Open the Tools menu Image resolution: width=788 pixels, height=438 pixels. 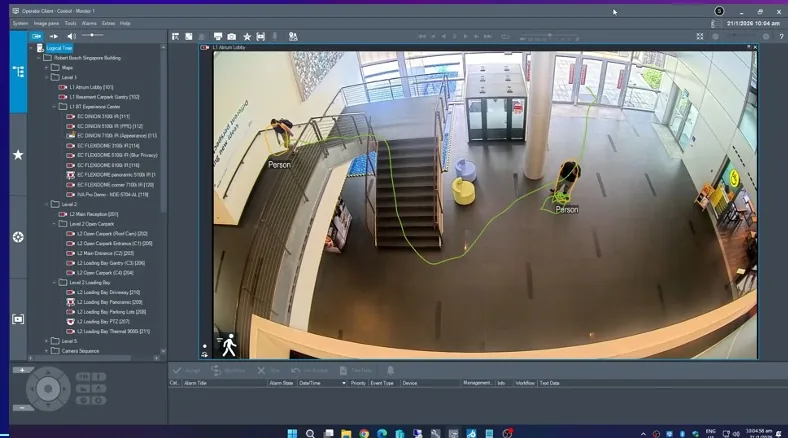coord(70,23)
